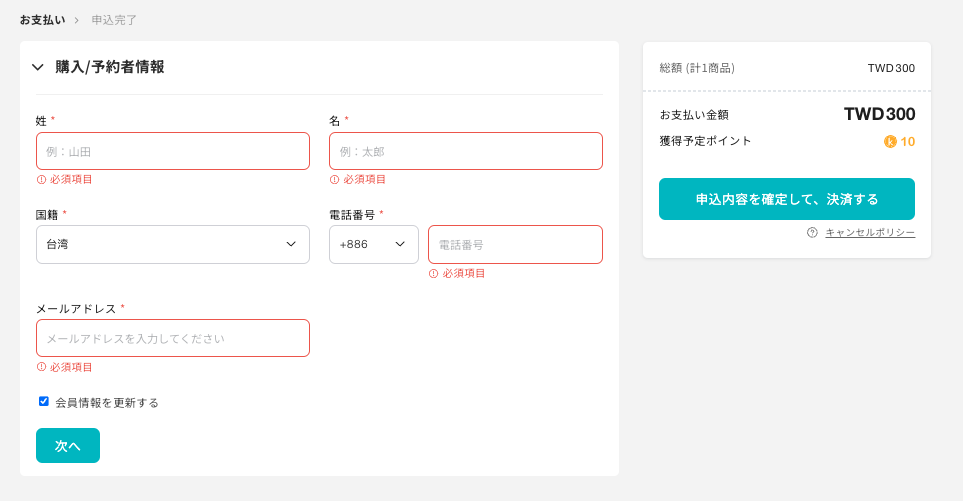Click the 申込完了 breadcrumb step
The width and height of the screenshot is (963, 501).
114,20
